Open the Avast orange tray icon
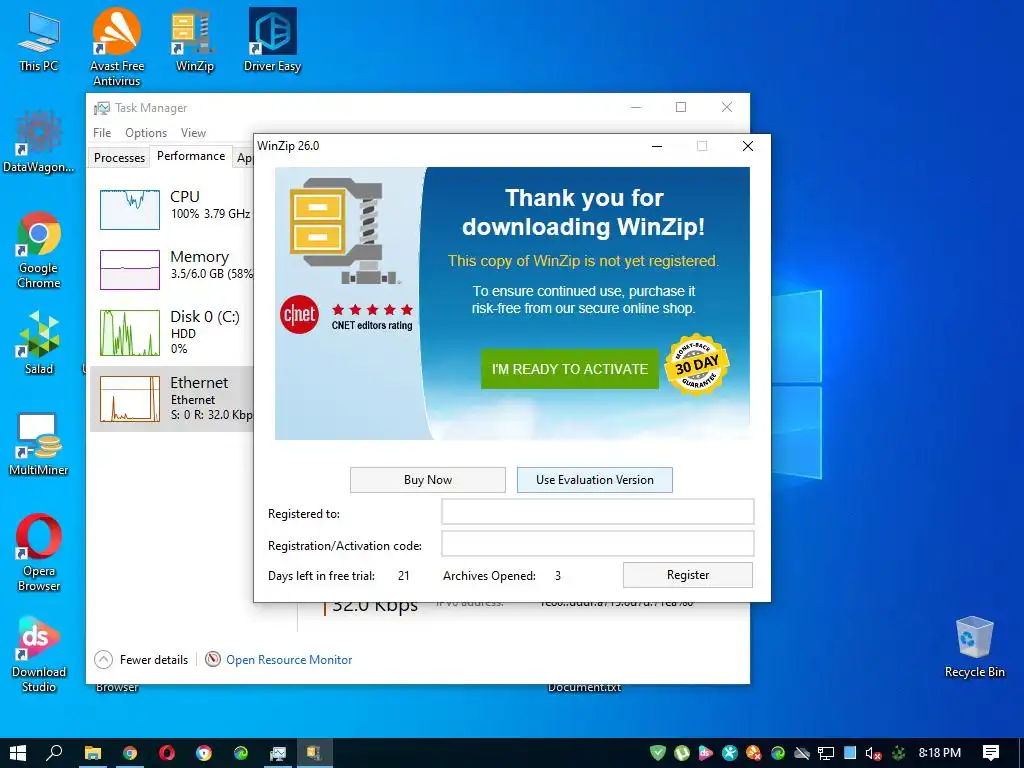The height and width of the screenshot is (768, 1024). click(754, 753)
